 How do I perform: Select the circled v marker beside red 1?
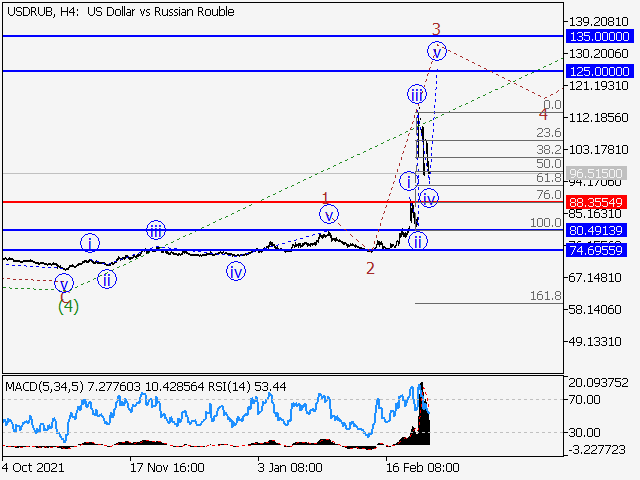(x=329, y=214)
